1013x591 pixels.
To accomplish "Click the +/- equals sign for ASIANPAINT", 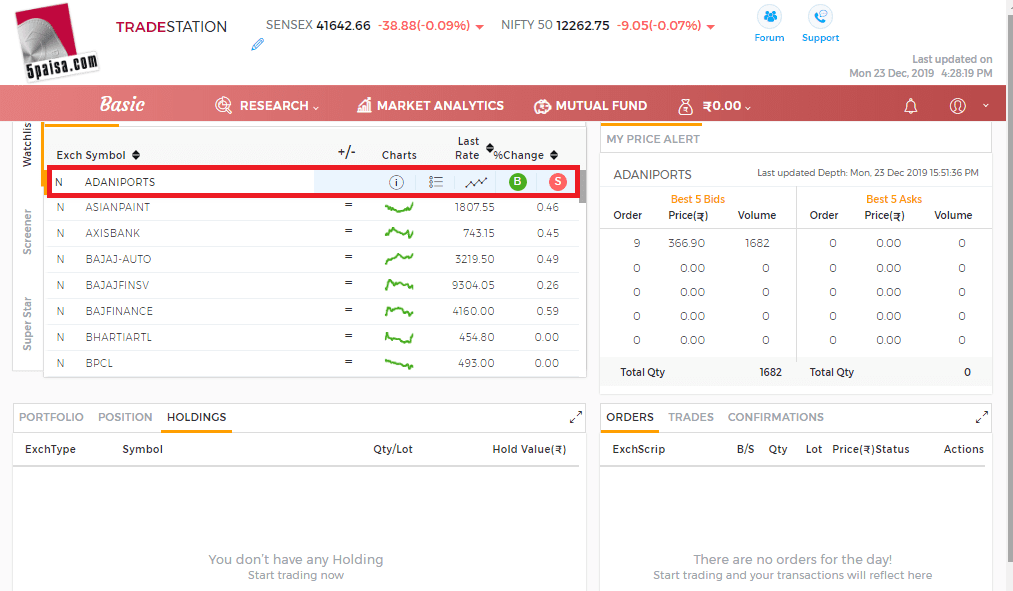I will (x=348, y=205).
